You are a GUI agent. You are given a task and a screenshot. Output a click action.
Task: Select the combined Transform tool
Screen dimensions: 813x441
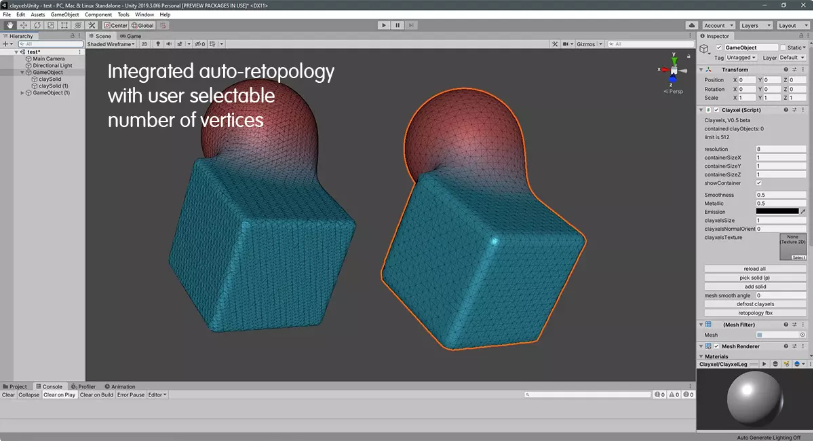78,25
